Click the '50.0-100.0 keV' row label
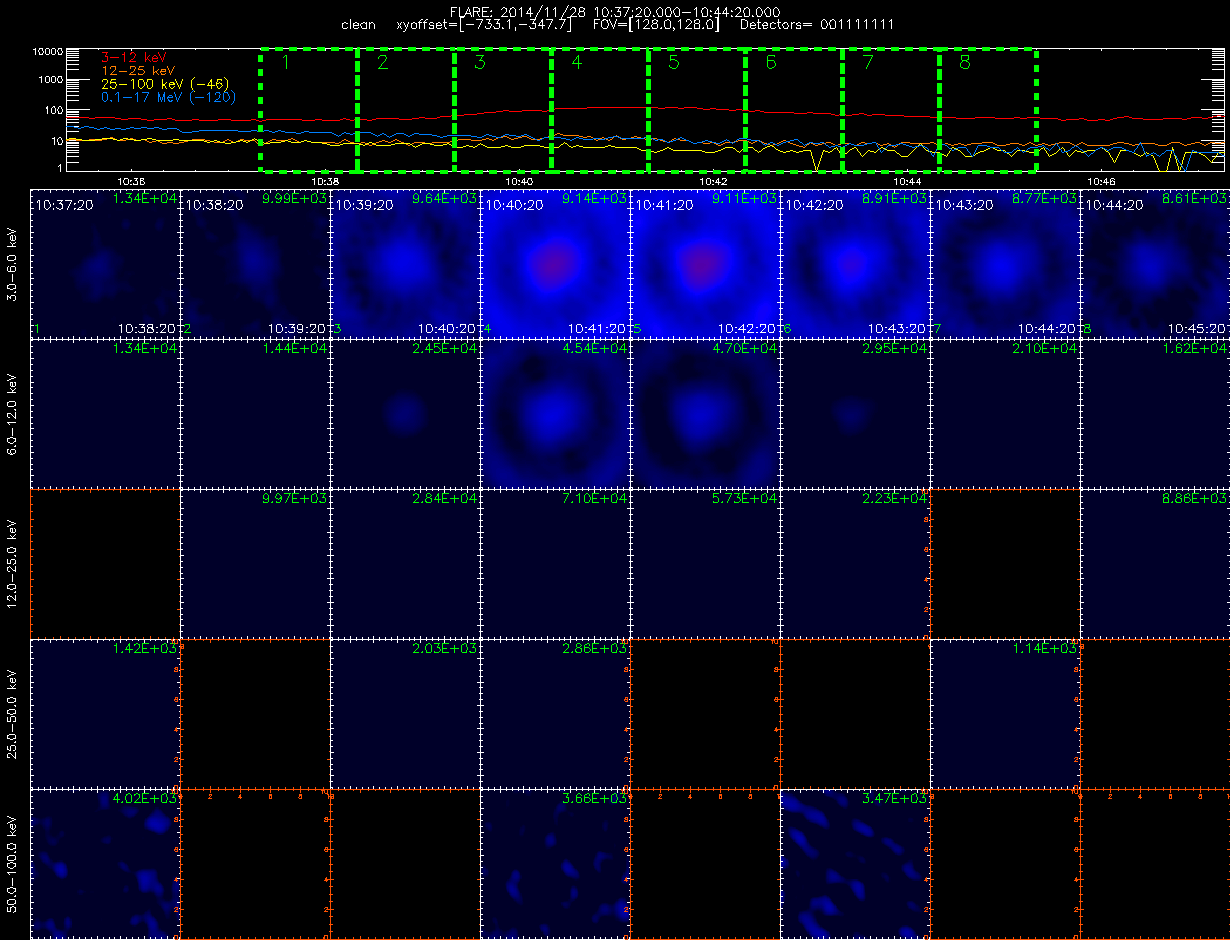The image size is (1230, 940). (12, 863)
